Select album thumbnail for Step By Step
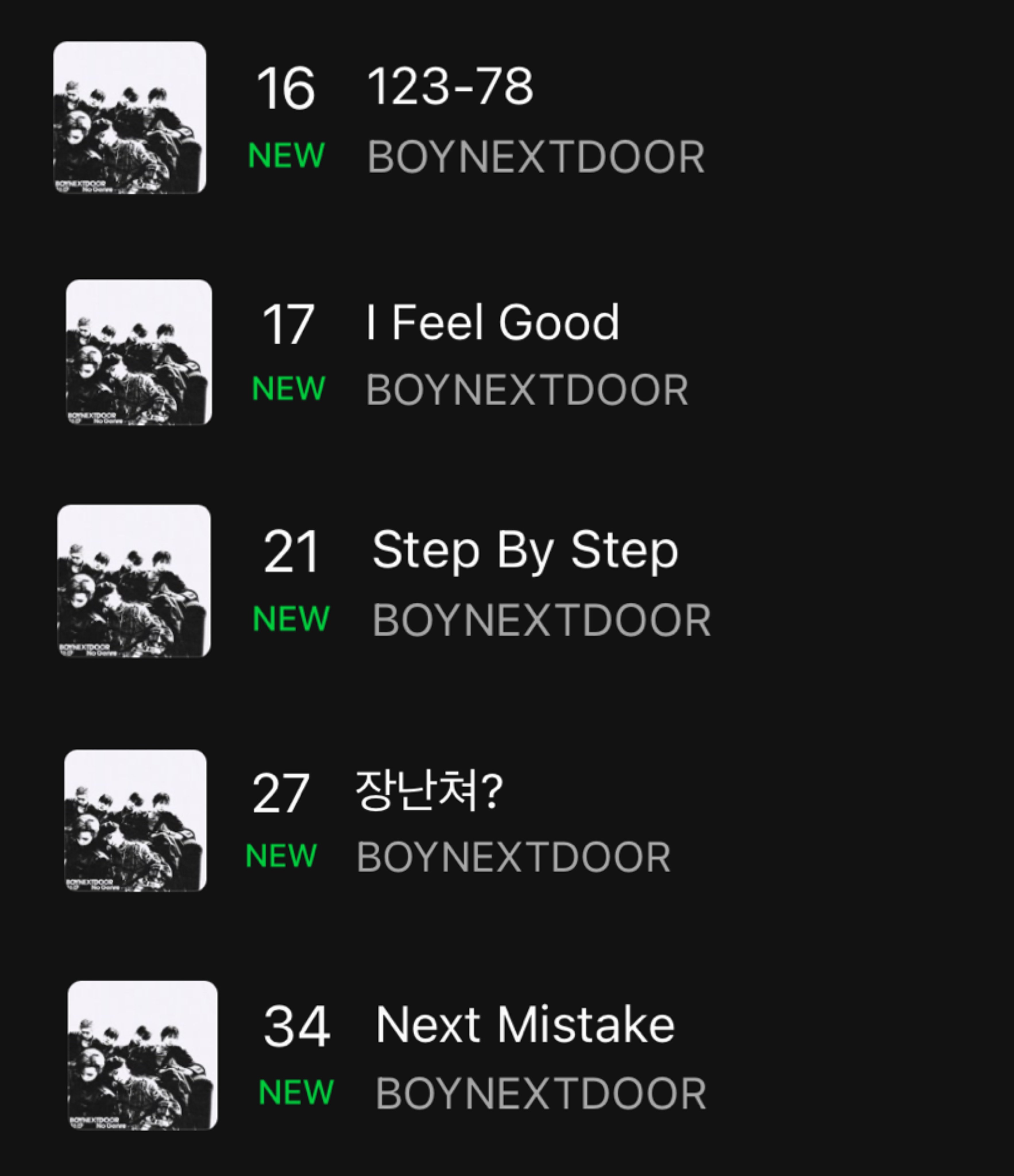1014x1176 pixels. tap(134, 581)
